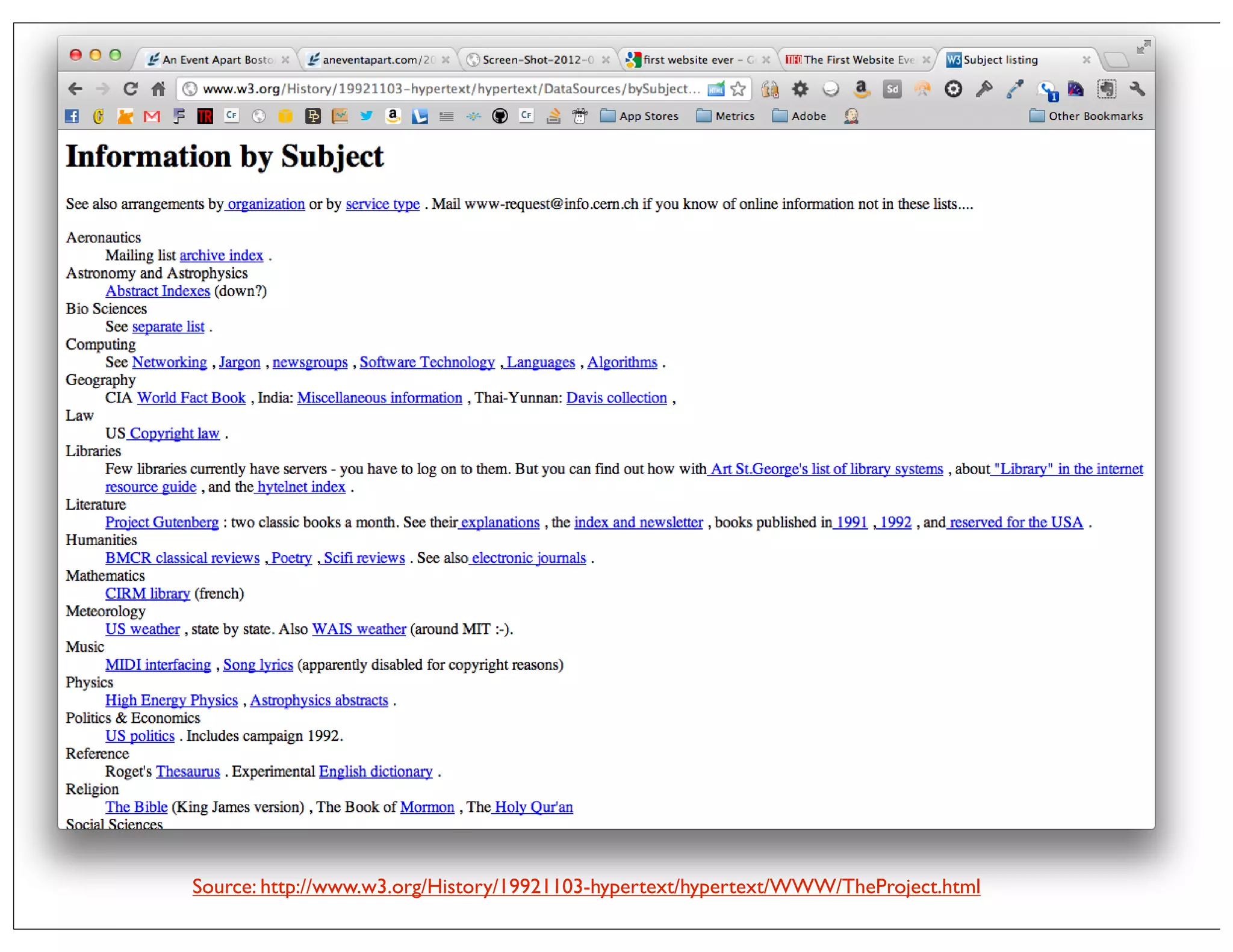Open the Song lyrics link
1233x952 pixels.
(x=258, y=665)
